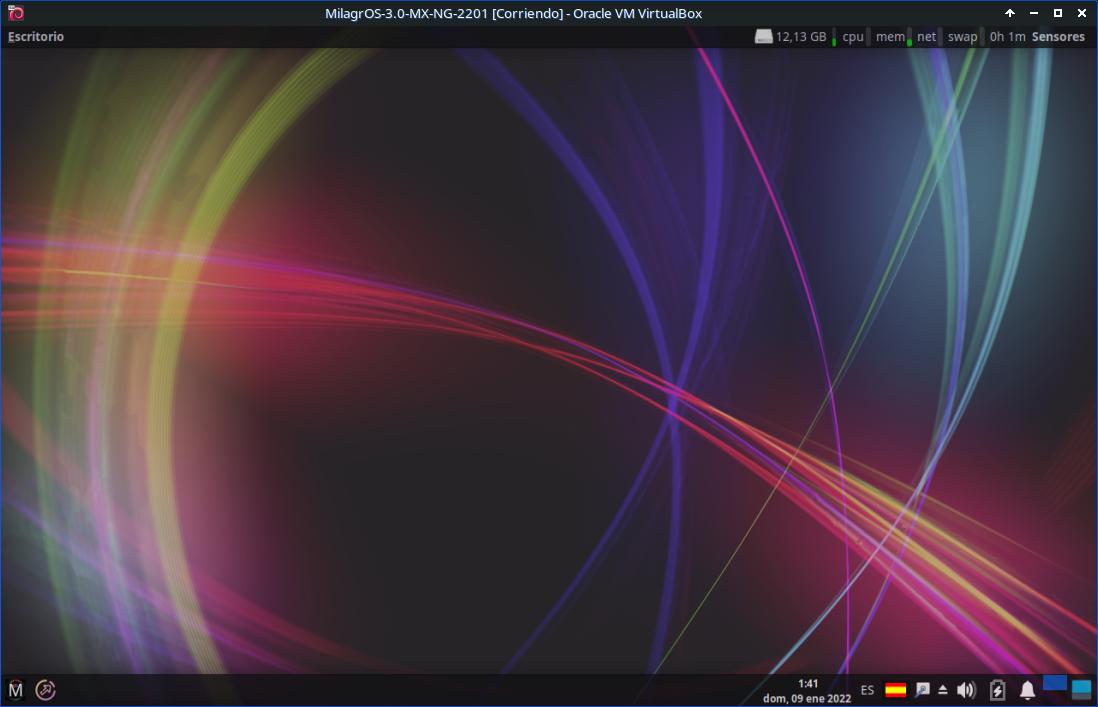Screen dimensions: 1098x707
Task: Show notifications with the bell icon
Action: point(1027,690)
